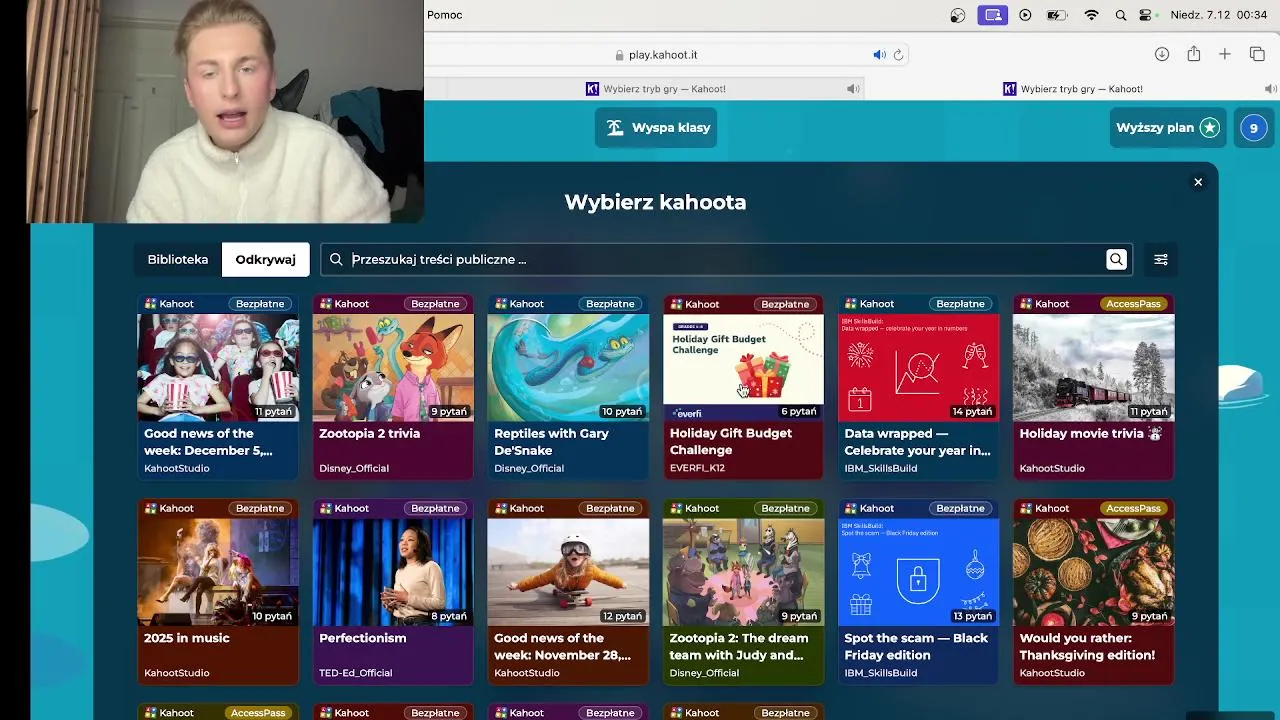The height and width of the screenshot is (720, 1280).
Task: Open Zootopia 2: The dream team thumbnail
Action: pos(743,572)
